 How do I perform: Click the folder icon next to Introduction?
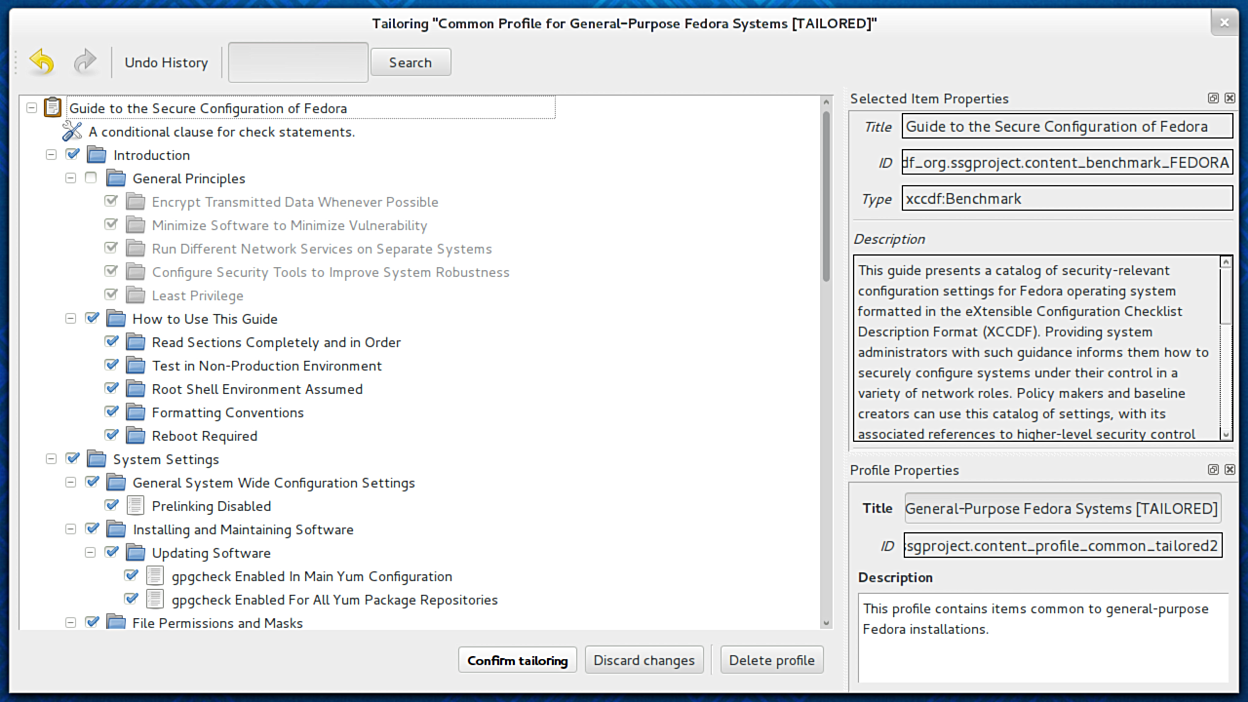[x=97, y=154]
